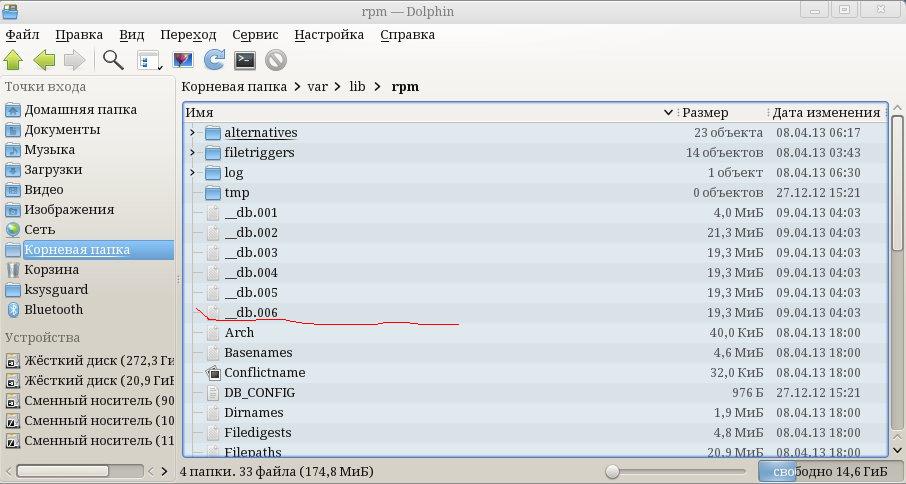Navigate forward with grey right arrow
The image size is (906, 484).
(x=75, y=60)
